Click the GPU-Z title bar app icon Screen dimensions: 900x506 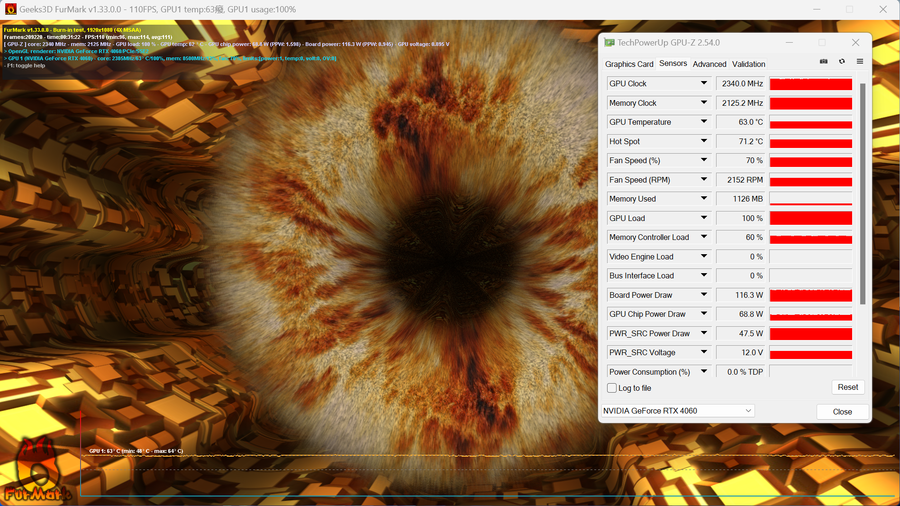coord(610,43)
